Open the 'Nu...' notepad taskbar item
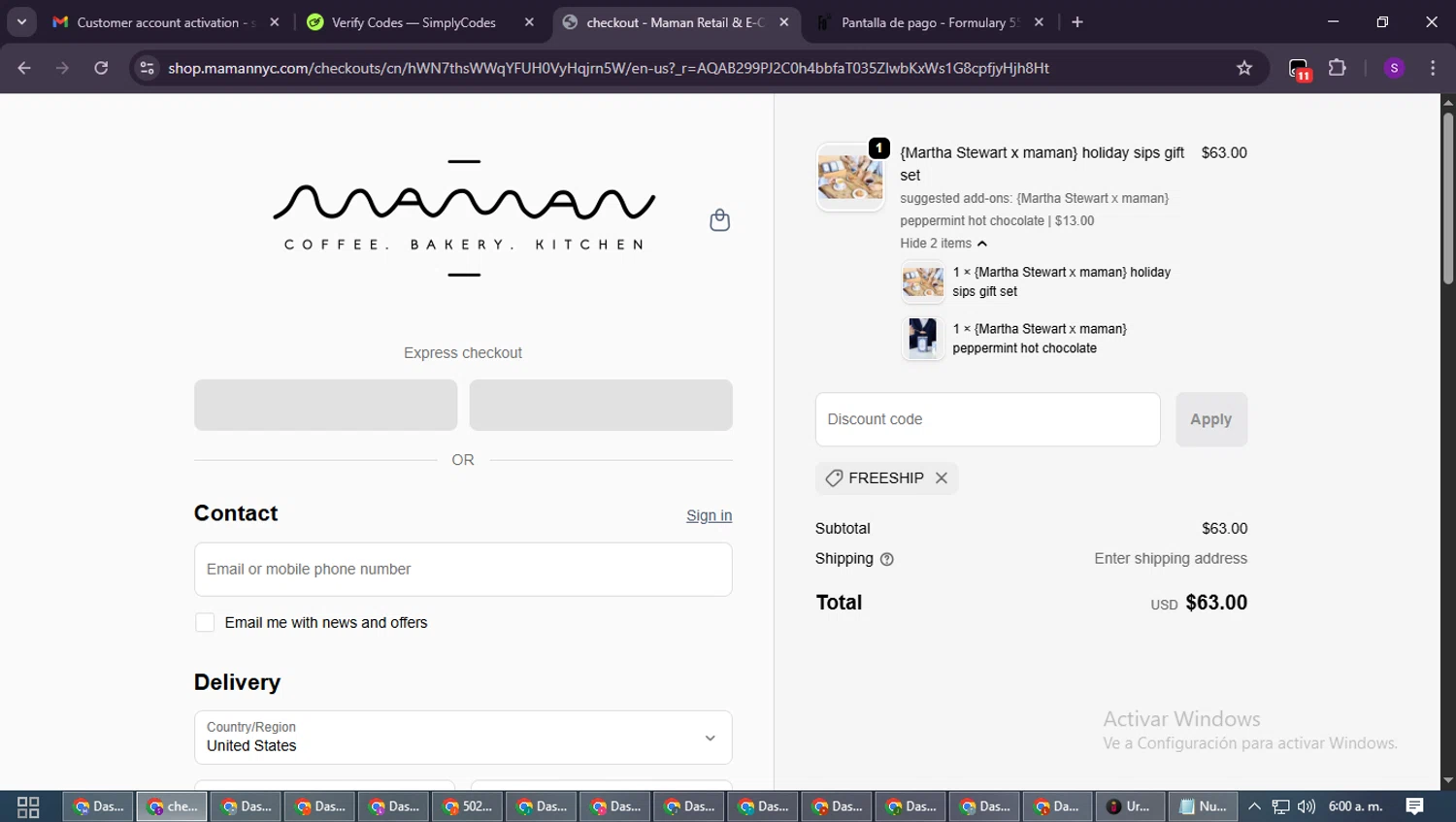 tap(1203, 806)
